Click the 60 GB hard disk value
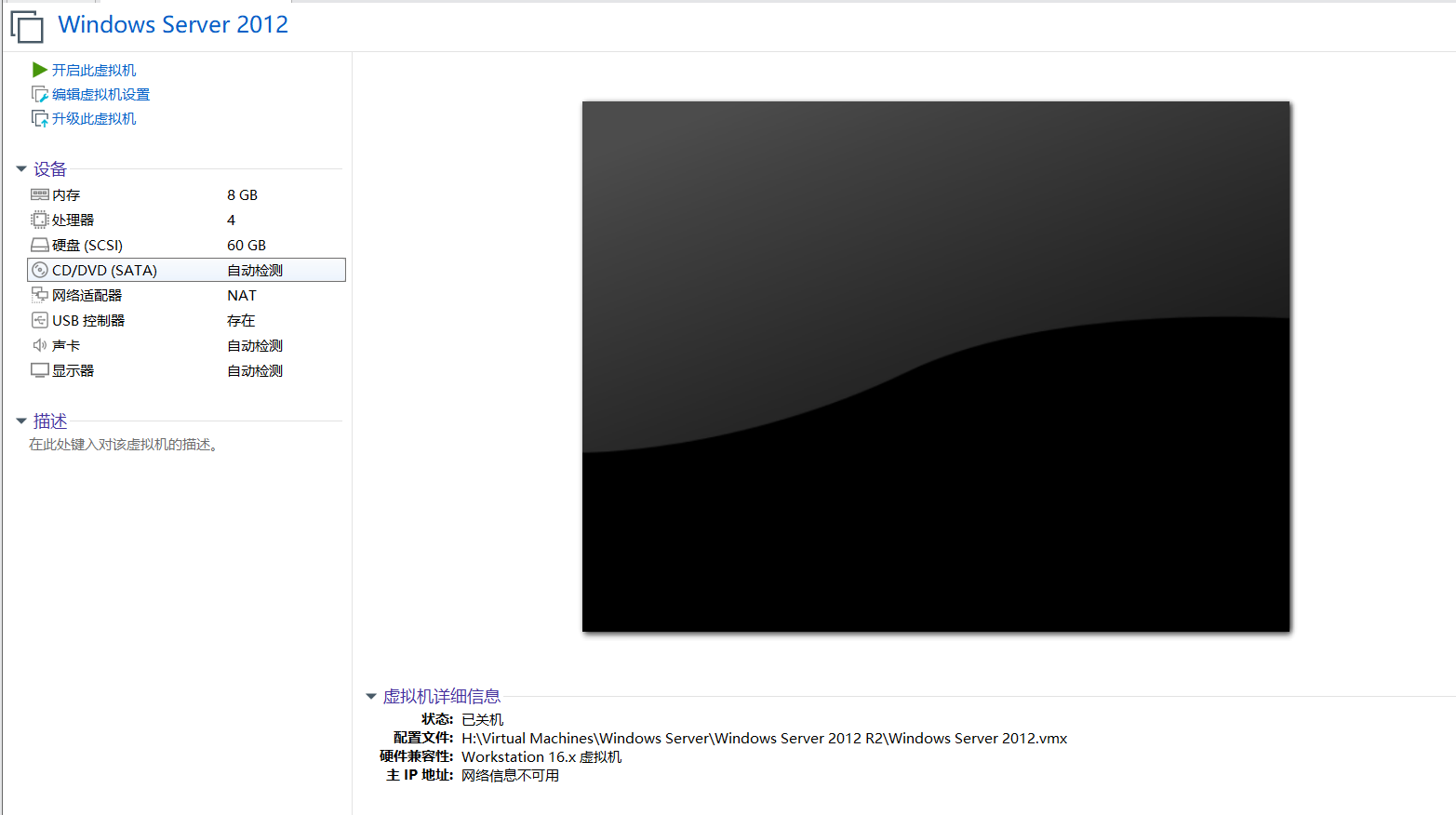Image resolution: width=1456 pixels, height=815 pixels. (247, 245)
